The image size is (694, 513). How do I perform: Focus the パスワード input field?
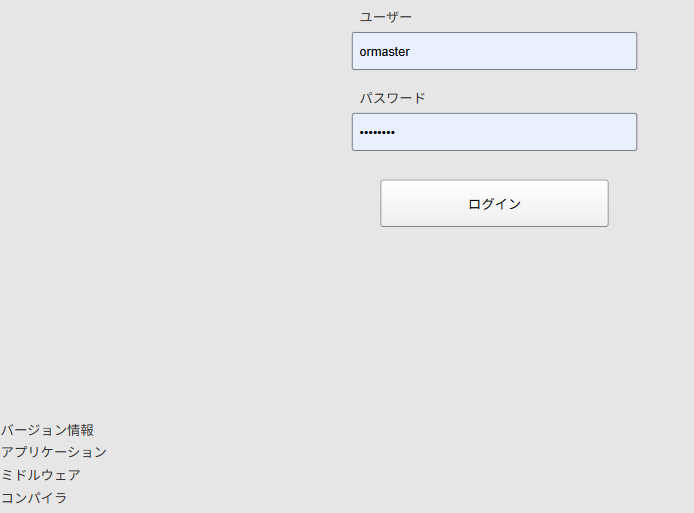(494, 132)
